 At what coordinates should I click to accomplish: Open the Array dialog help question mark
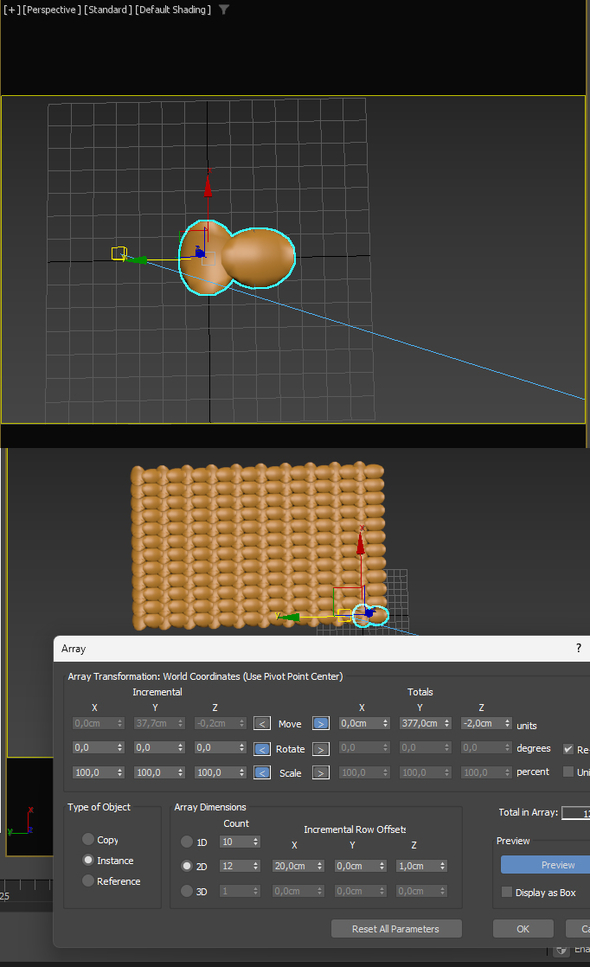[578, 648]
